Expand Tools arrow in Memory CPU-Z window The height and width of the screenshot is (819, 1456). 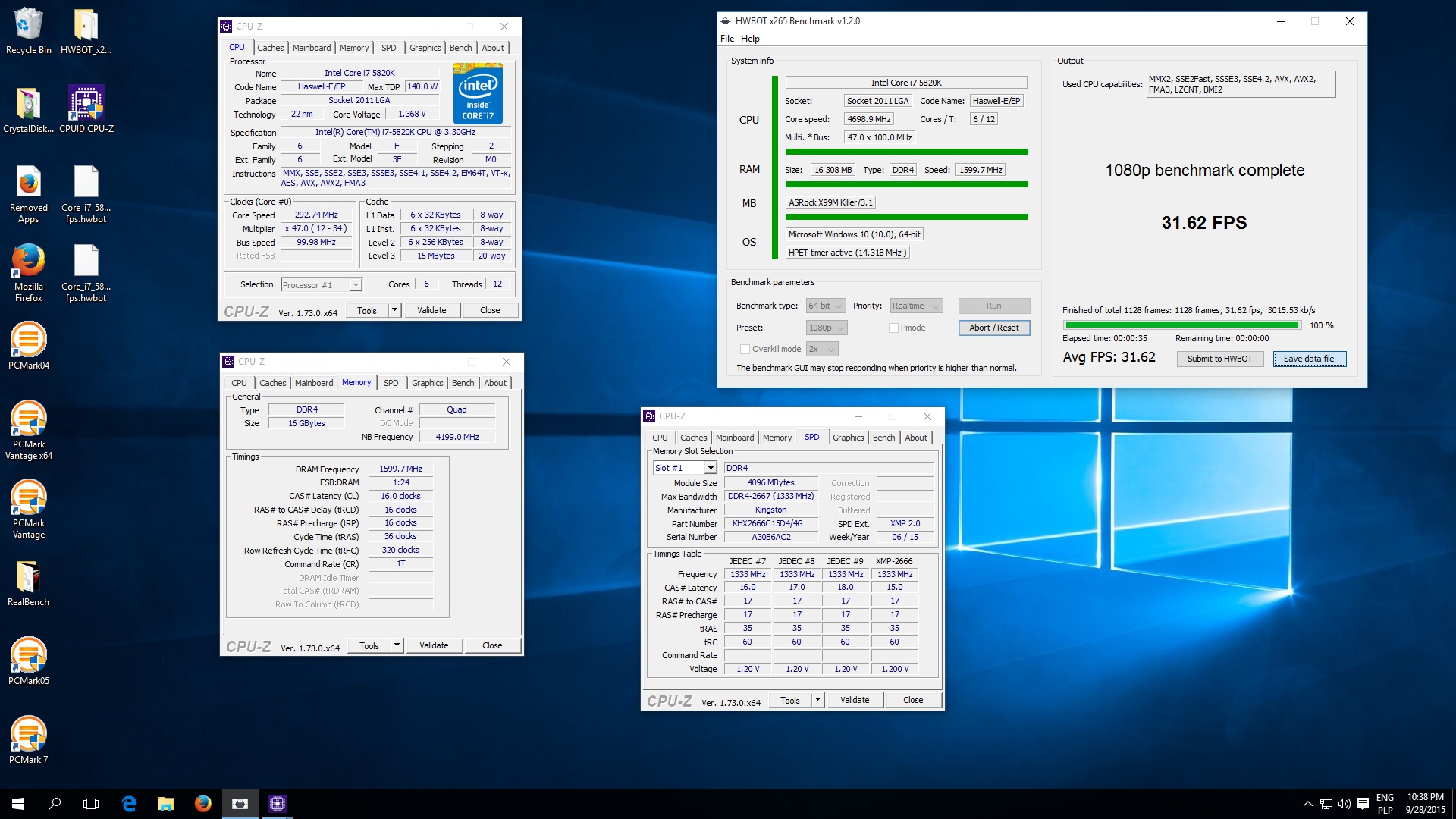pos(397,645)
